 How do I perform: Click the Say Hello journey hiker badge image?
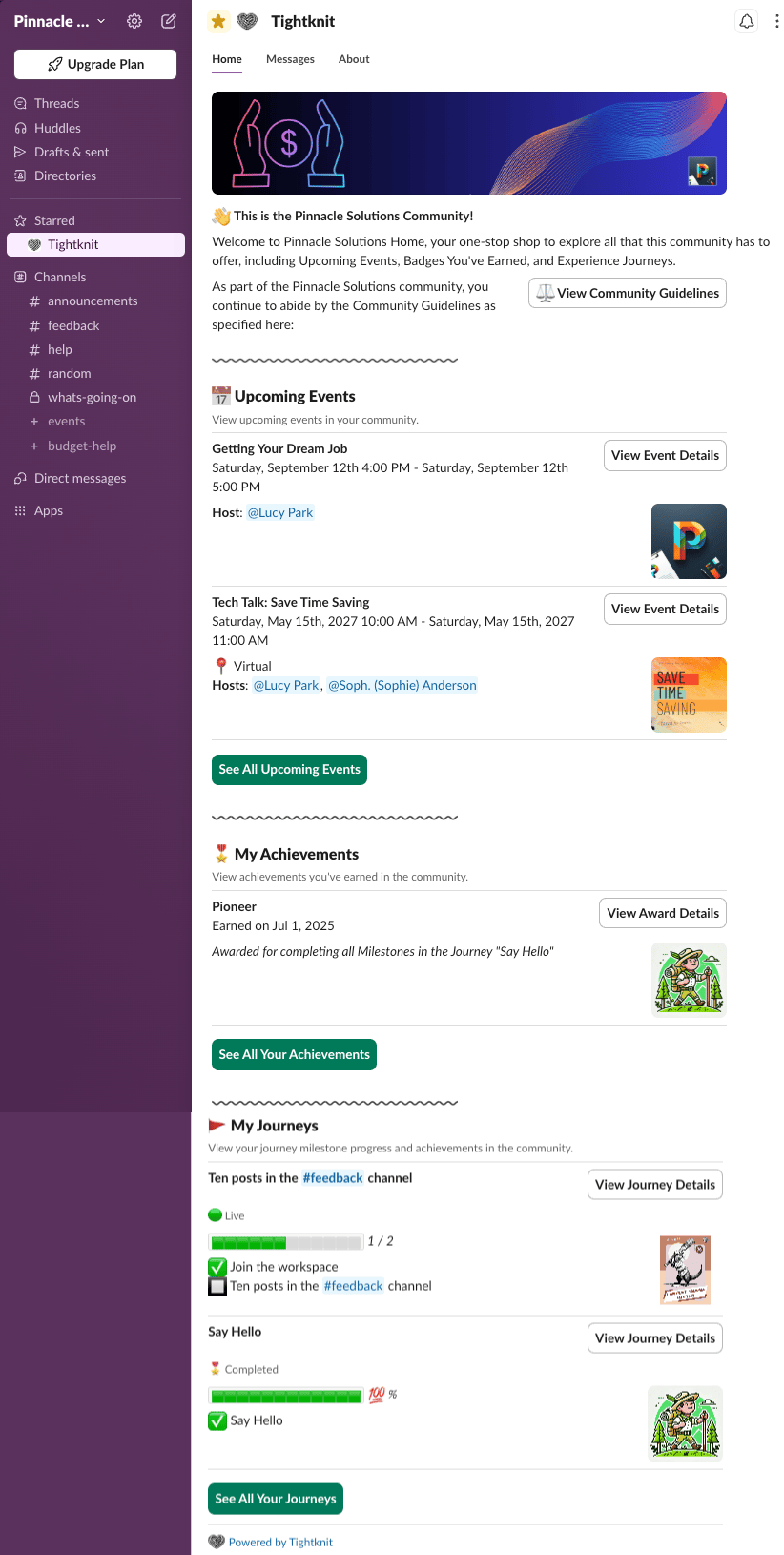coord(686,1423)
